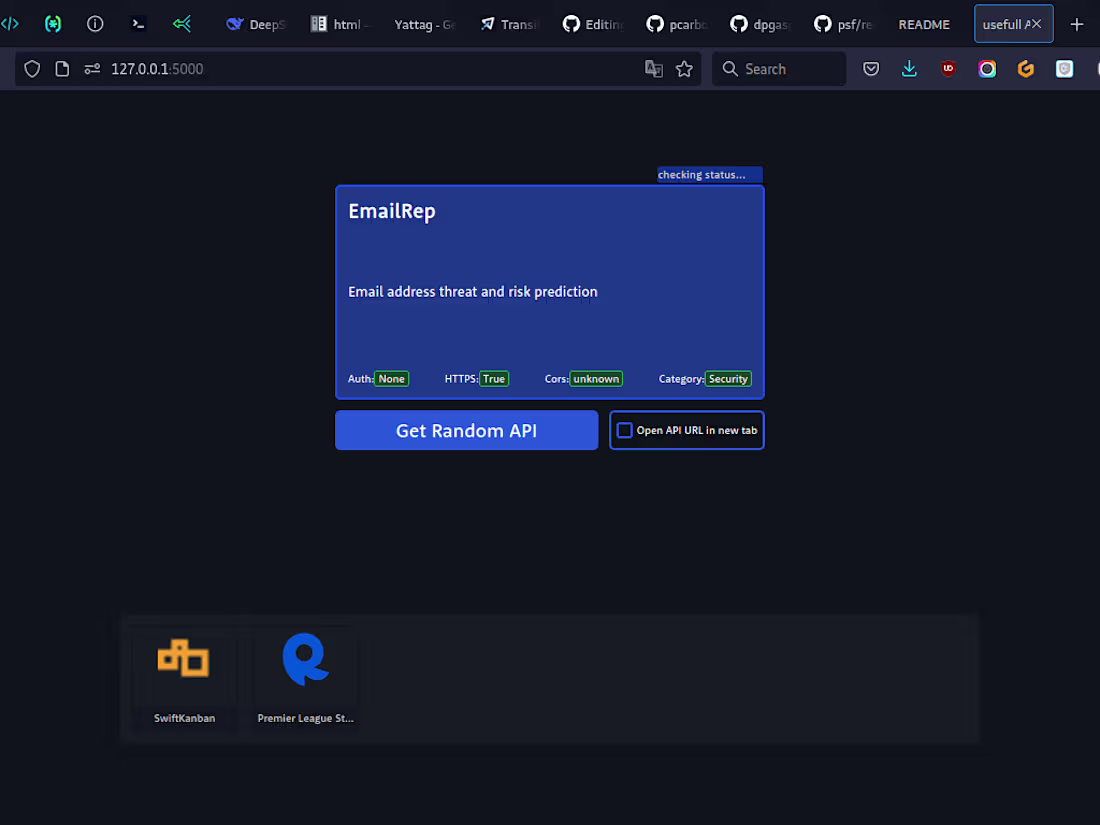
Task: Open the Downloads panel arrow icon
Action: [909, 69]
